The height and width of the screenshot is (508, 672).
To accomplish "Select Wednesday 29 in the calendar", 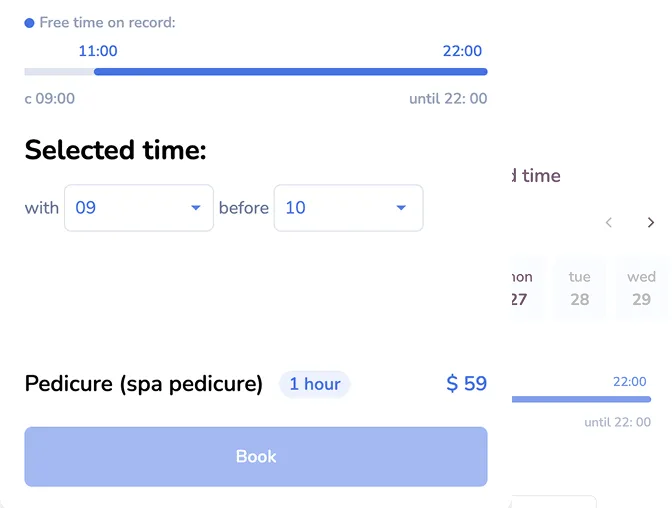I will coord(641,288).
